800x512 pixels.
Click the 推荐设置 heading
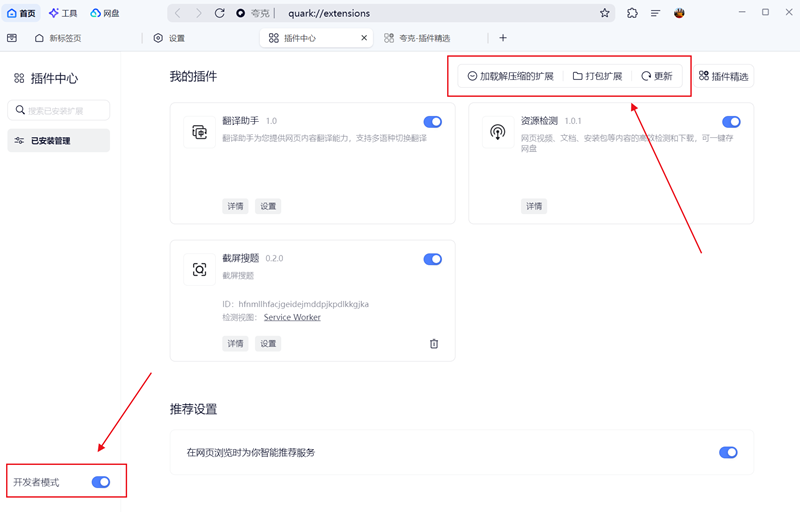tap(193, 409)
